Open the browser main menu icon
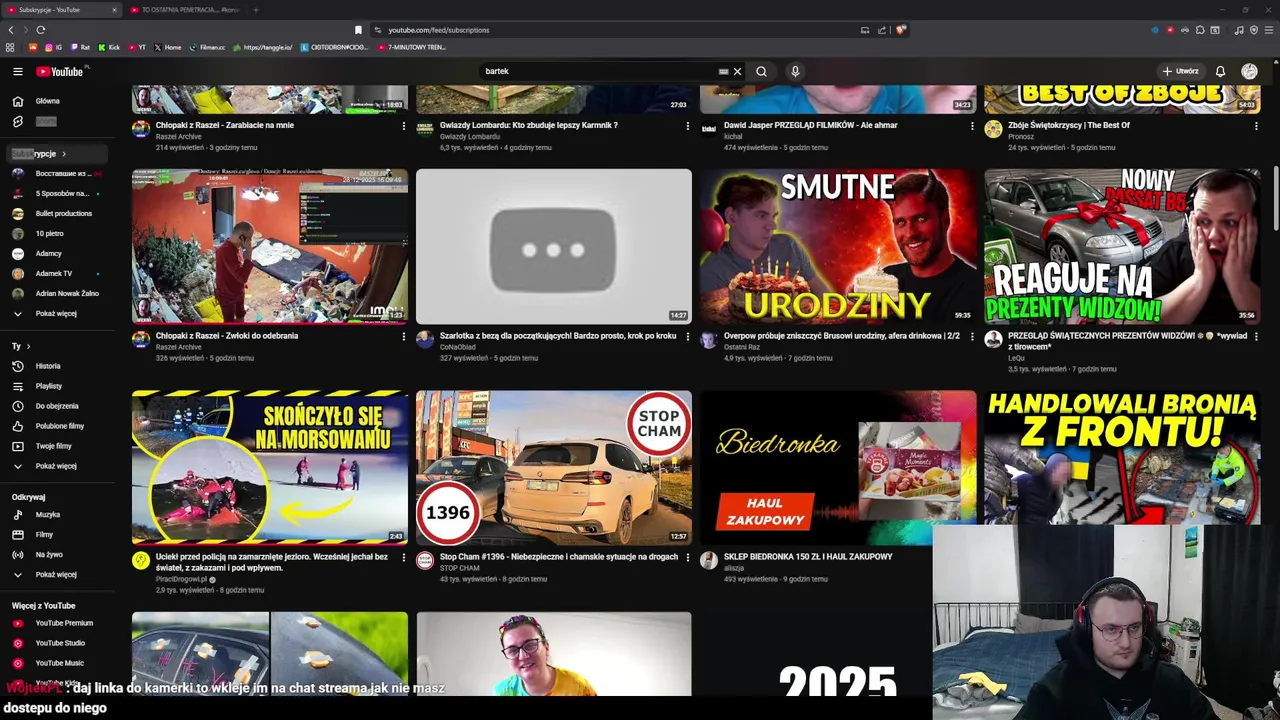The height and width of the screenshot is (720, 1280). coord(1269,30)
